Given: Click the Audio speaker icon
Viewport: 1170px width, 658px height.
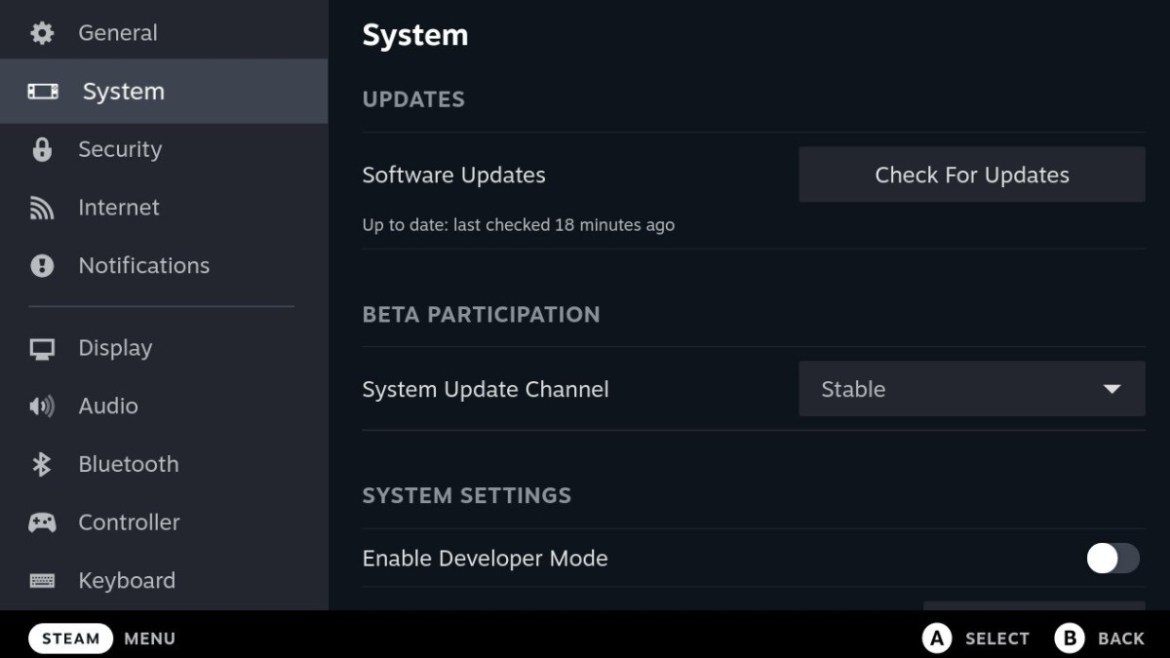Looking at the screenshot, I should 42,407.
